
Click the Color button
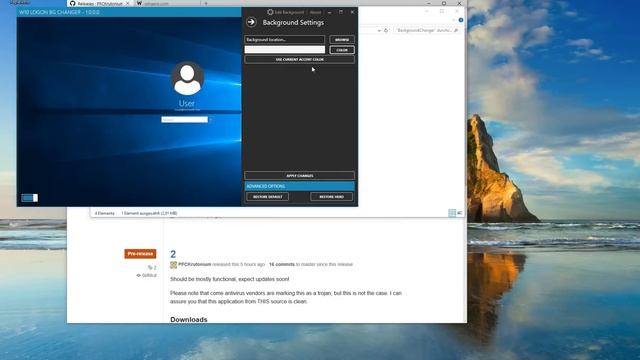tap(342, 50)
